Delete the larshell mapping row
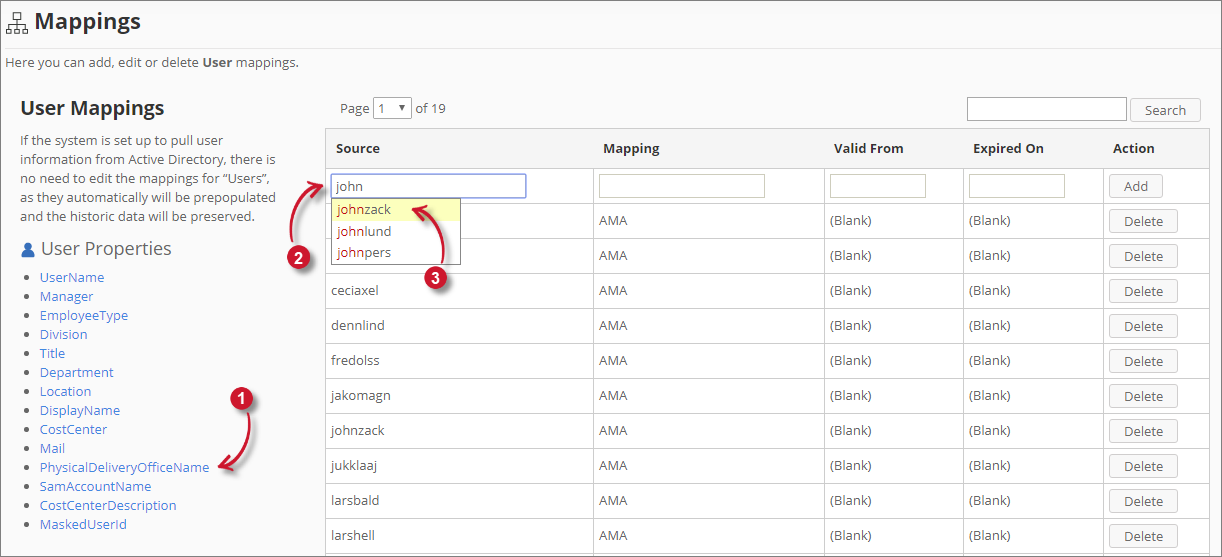This screenshot has height=557, width=1222. pyautogui.click(x=1143, y=536)
